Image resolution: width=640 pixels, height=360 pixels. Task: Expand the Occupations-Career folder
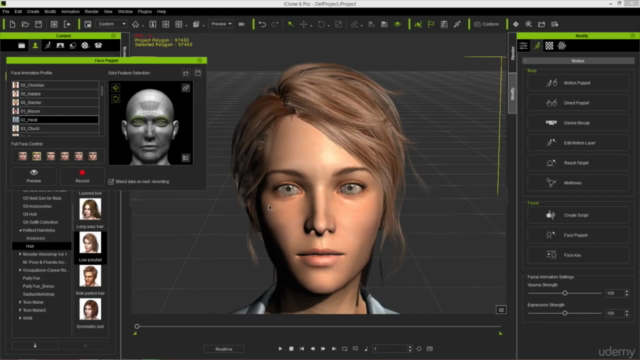tap(20, 270)
